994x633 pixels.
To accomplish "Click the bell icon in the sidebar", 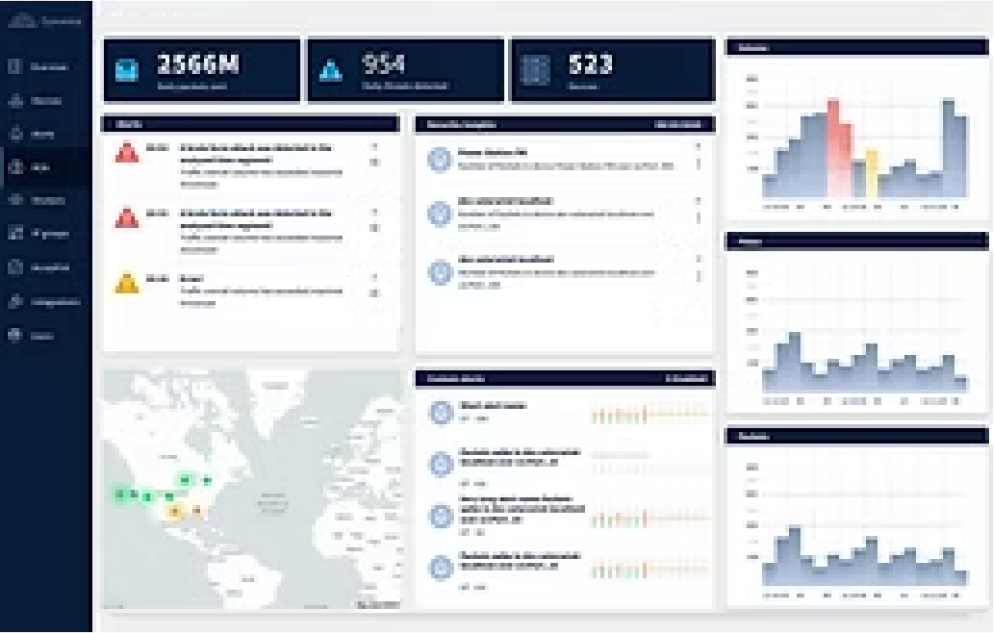I will (16, 133).
